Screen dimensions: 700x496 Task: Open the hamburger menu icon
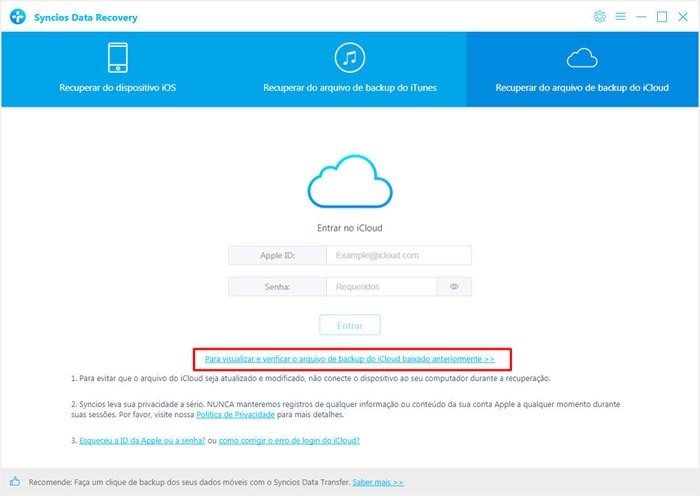(620, 17)
